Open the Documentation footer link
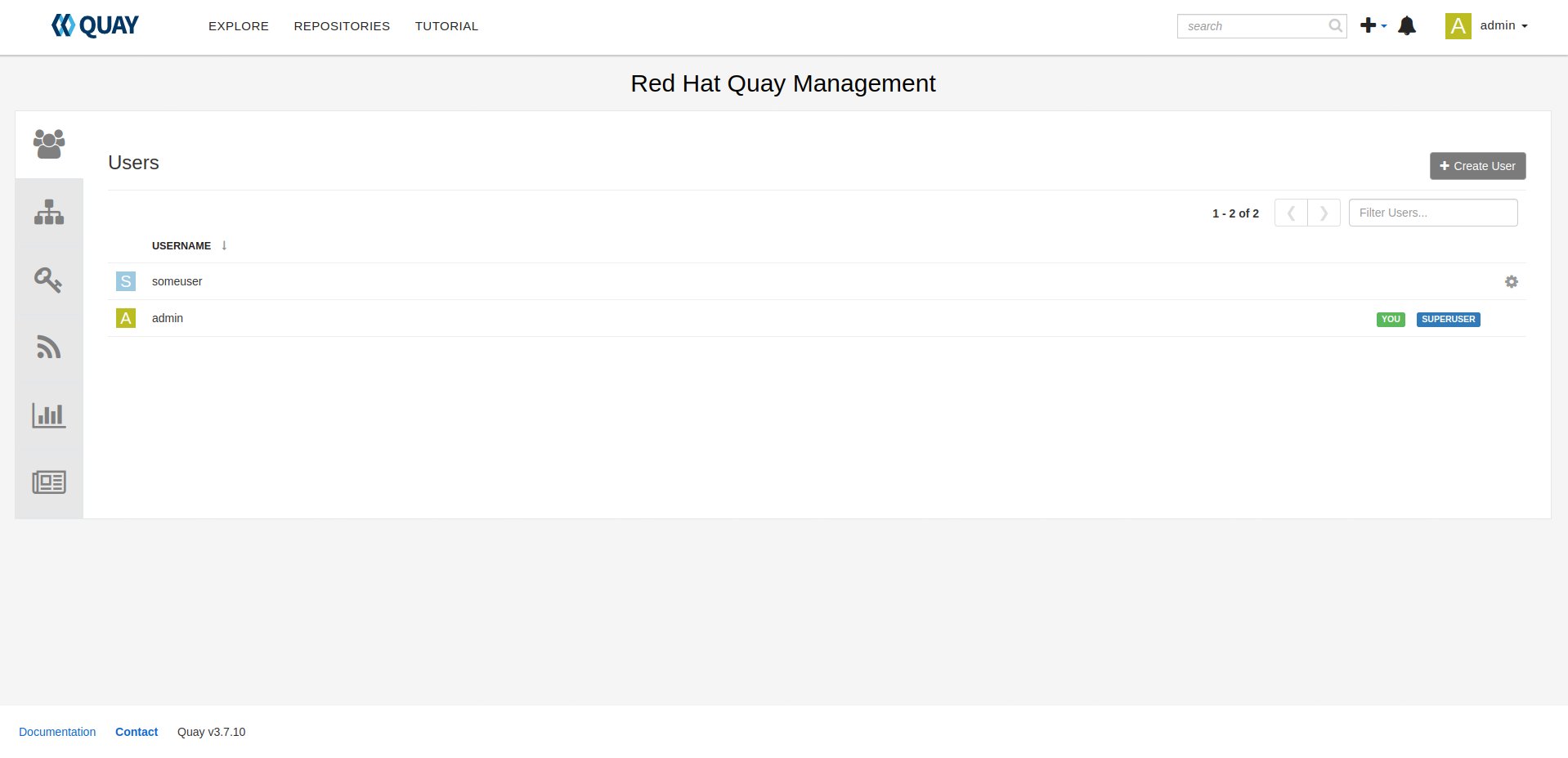 pos(57,732)
